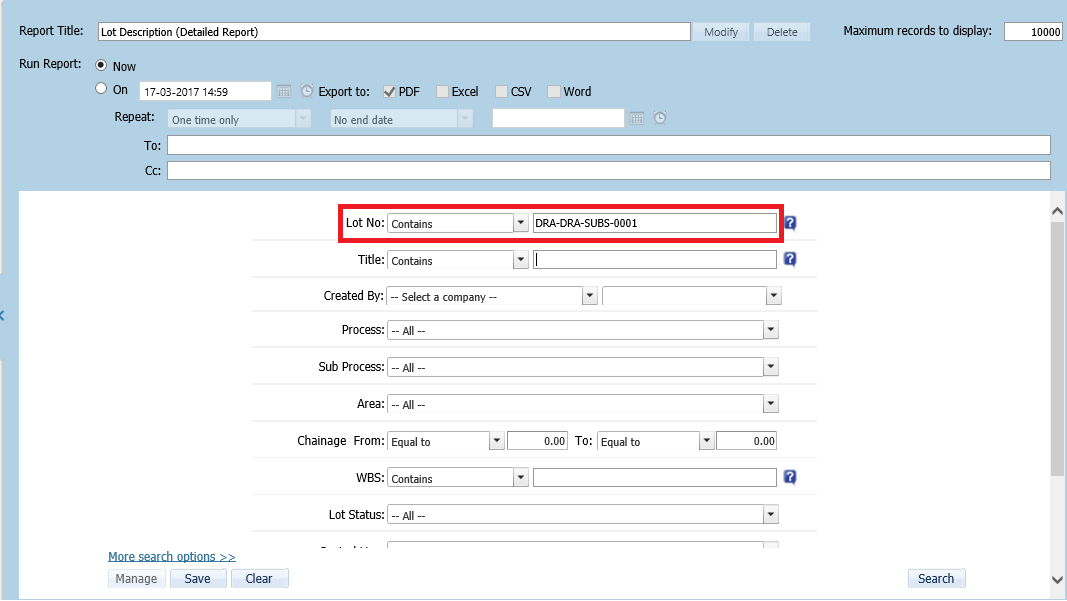The height and width of the screenshot is (601, 1067).
Task: Open help icon for Title field
Action: (x=790, y=259)
